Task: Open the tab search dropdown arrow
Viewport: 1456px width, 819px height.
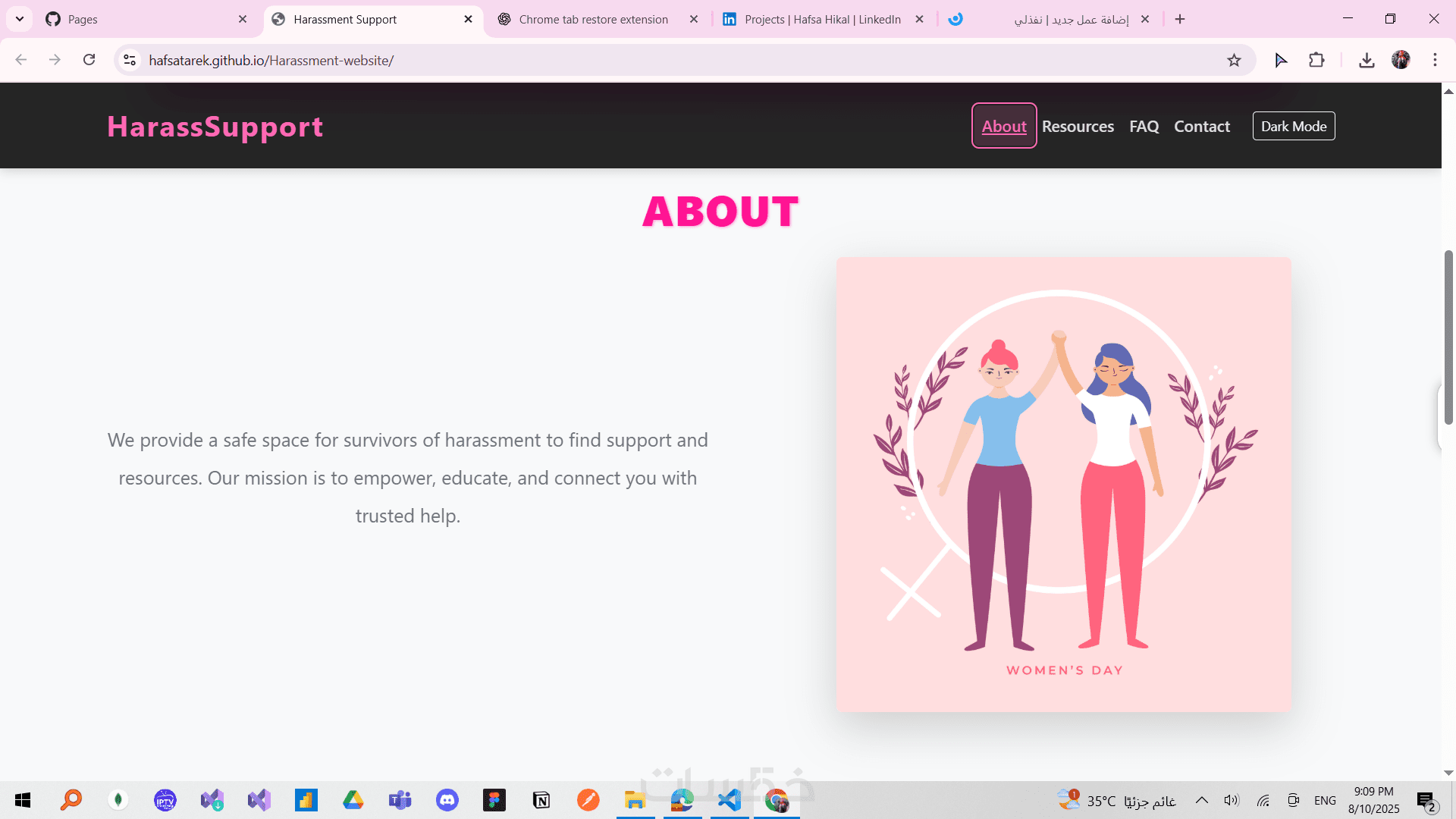Action: [x=20, y=19]
